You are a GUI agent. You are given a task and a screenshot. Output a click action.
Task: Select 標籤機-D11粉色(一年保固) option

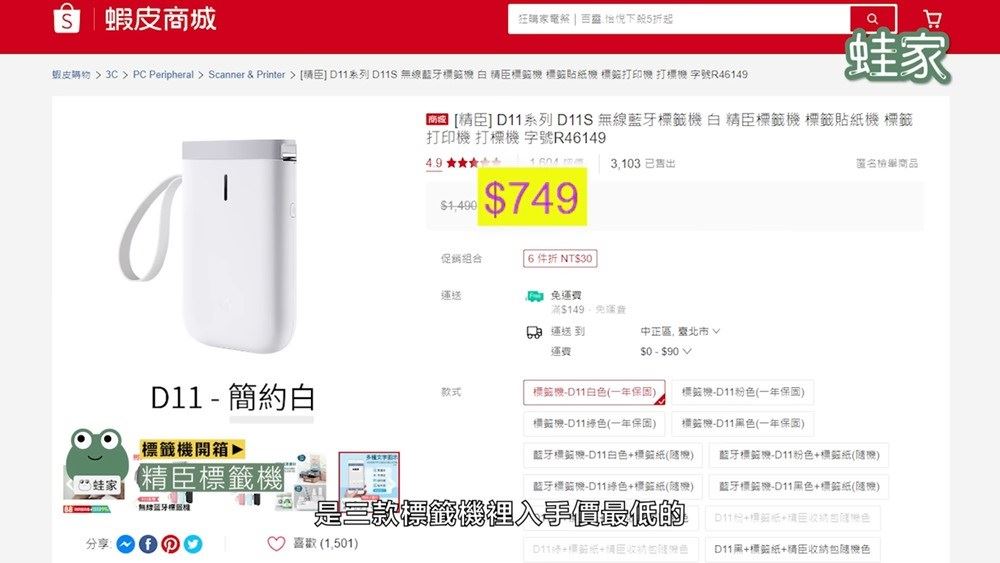coord(742,392)
